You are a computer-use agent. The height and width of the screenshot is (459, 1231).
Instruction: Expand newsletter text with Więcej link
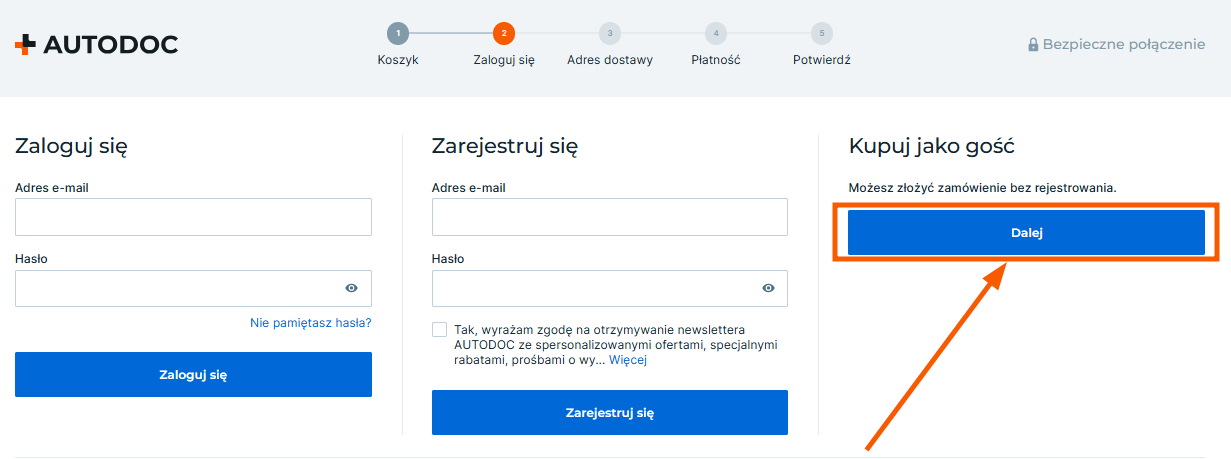(x=628, y=360)
